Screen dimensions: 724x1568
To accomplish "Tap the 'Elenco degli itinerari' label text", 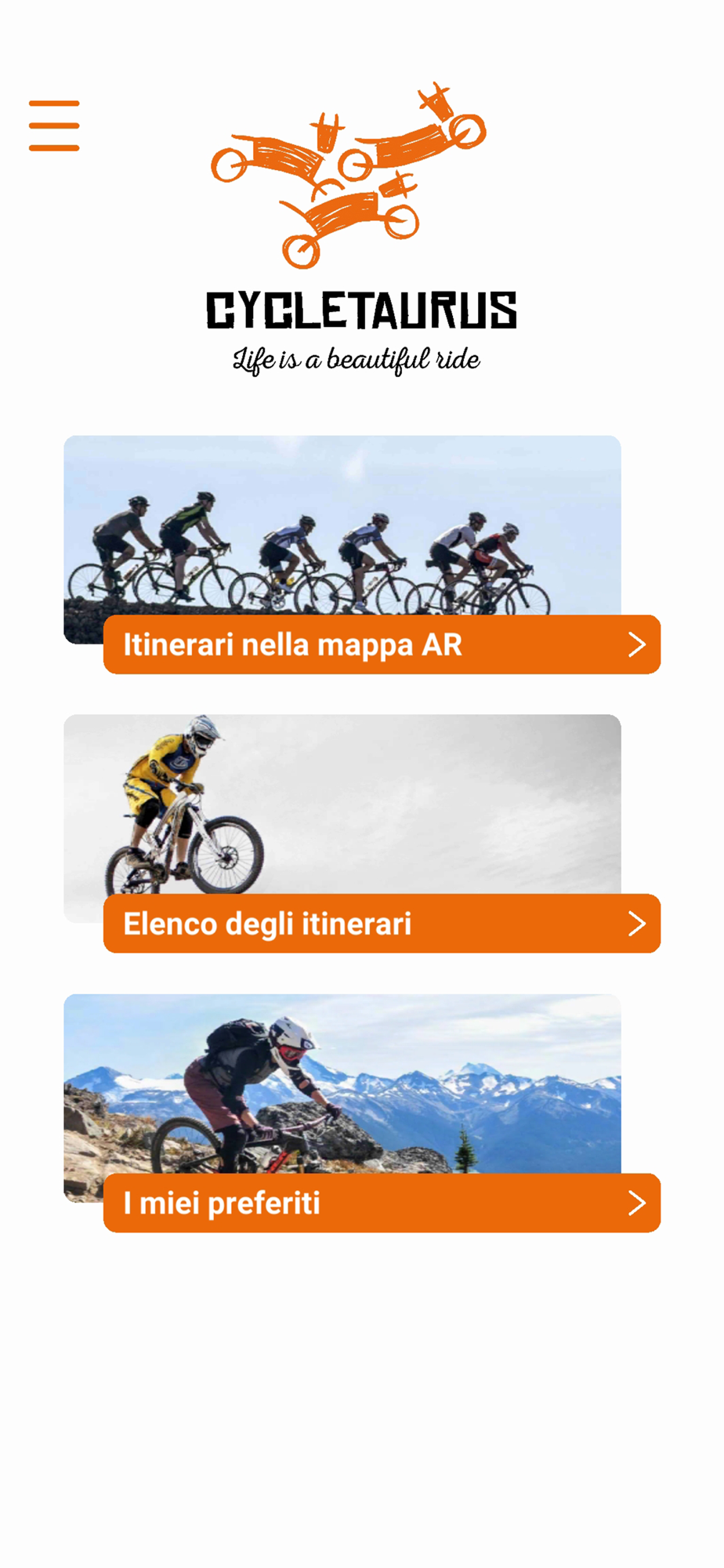I will coord(267,924).
